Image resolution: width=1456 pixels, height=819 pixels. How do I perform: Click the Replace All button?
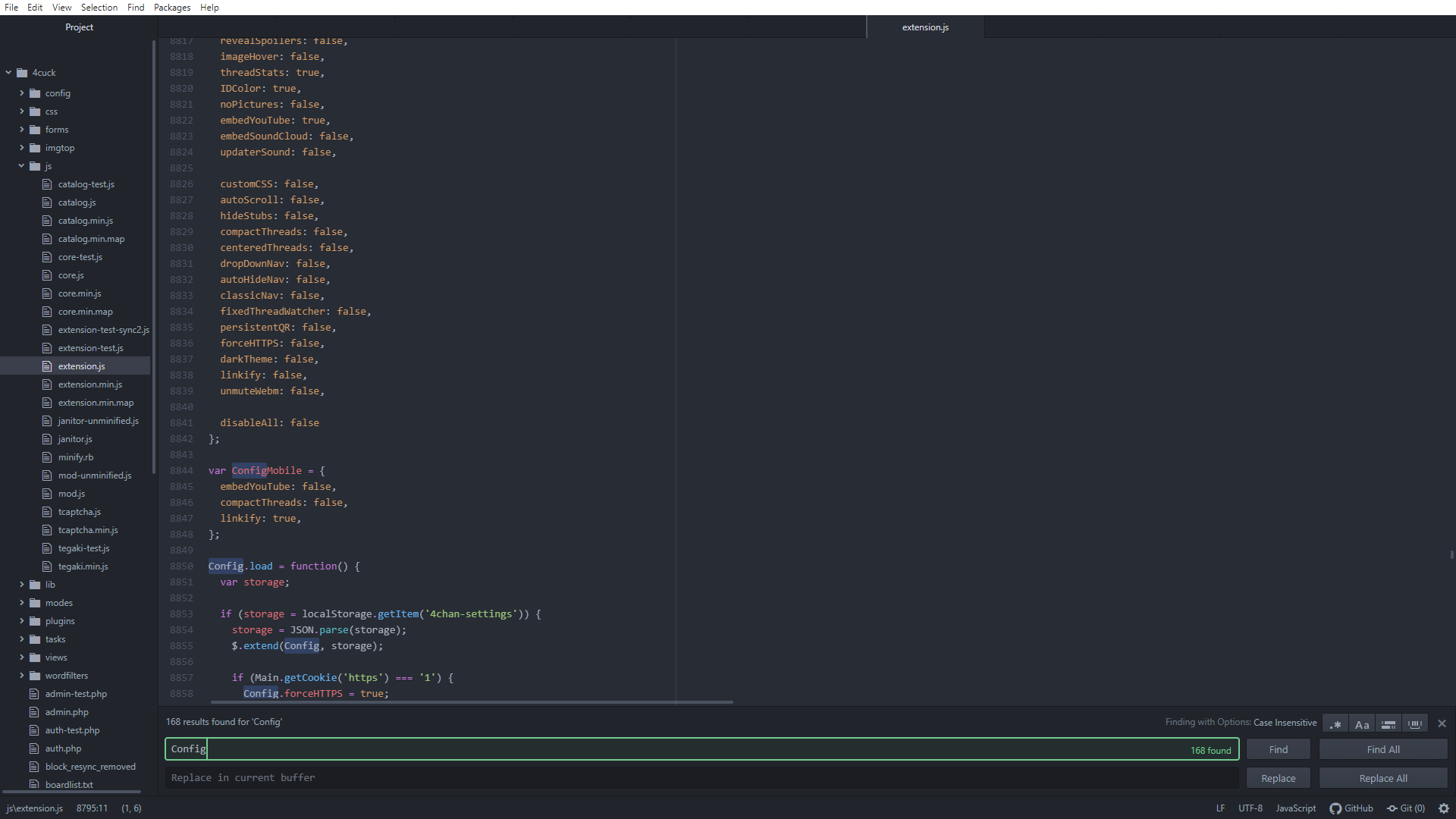[x=1383, y=778]
